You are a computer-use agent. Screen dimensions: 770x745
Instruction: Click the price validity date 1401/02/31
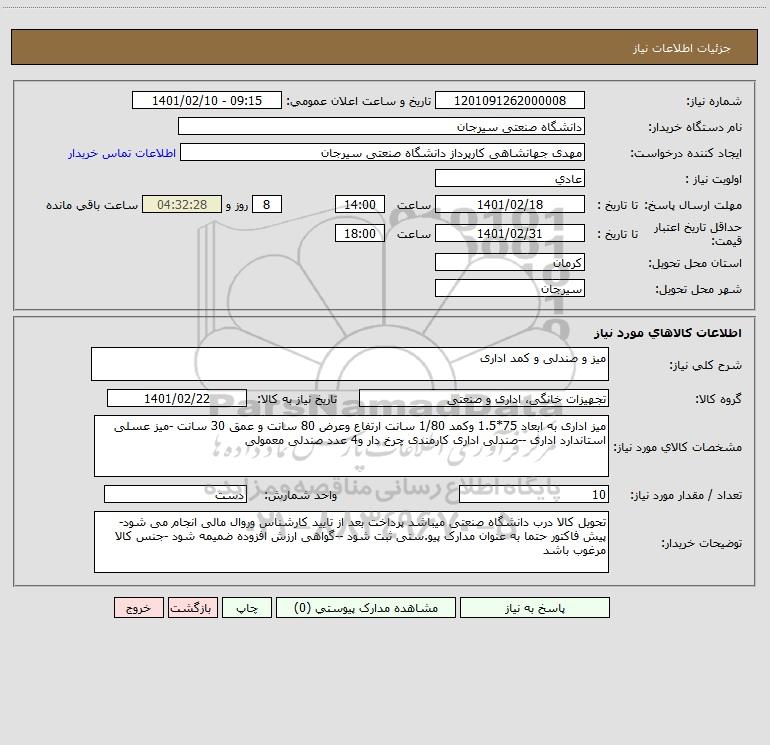pyautogui.click(x=510, y=233)
